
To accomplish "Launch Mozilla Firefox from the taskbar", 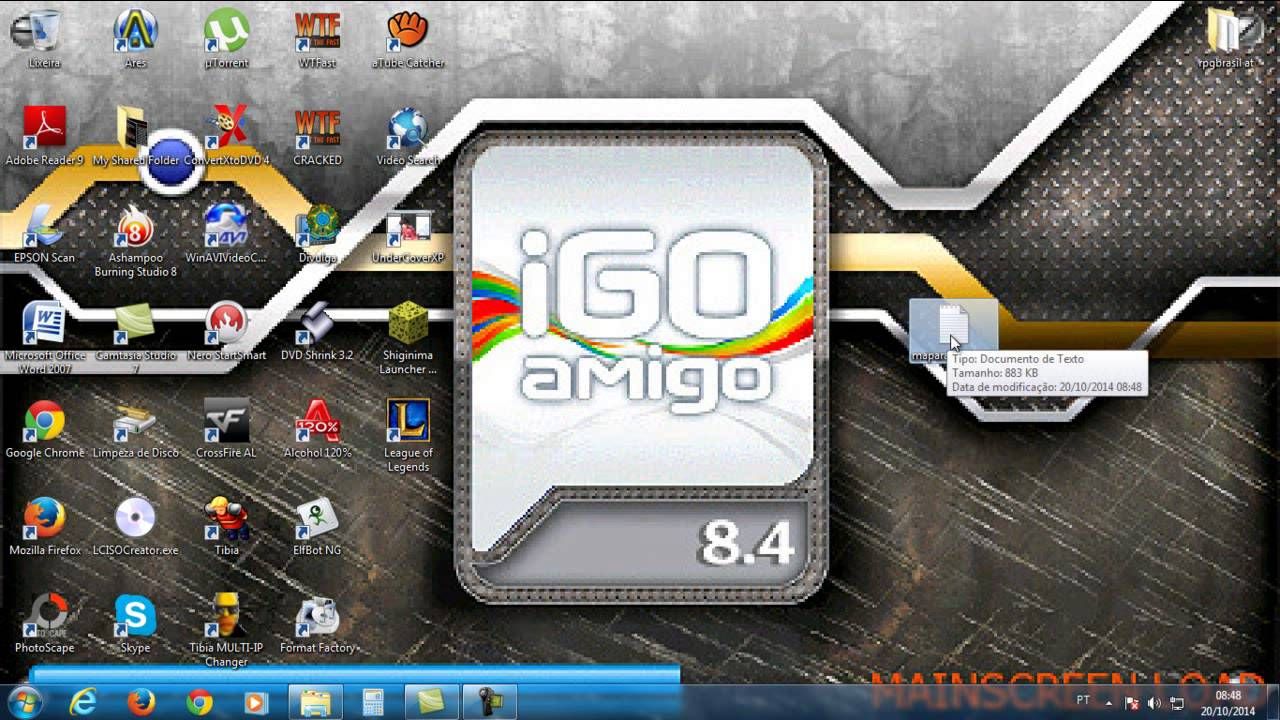I will click(x=143, y=703).
